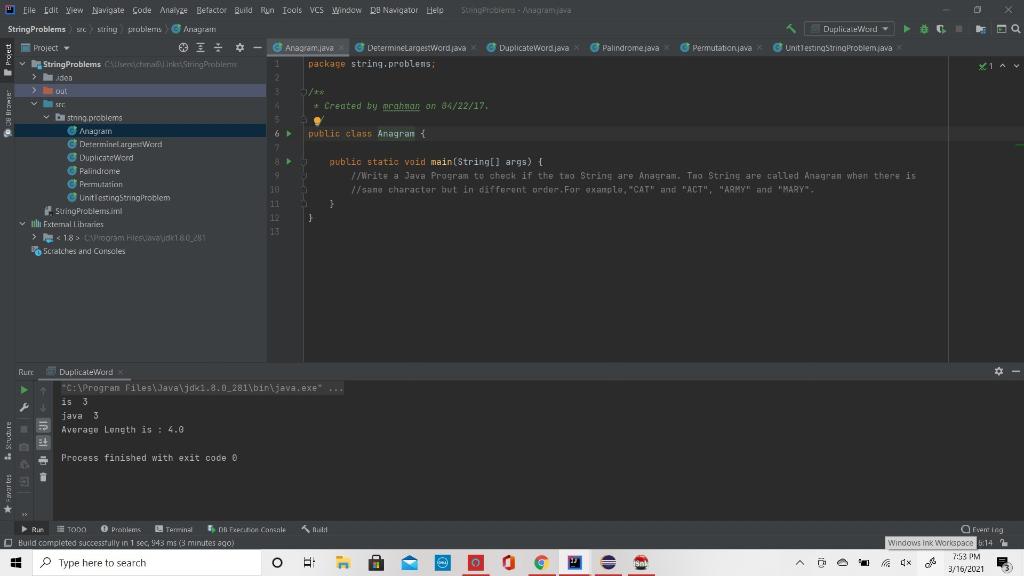Open Project panel settings with the gear icon
The width and height of the screenshot is (1024, 576).
240,47
